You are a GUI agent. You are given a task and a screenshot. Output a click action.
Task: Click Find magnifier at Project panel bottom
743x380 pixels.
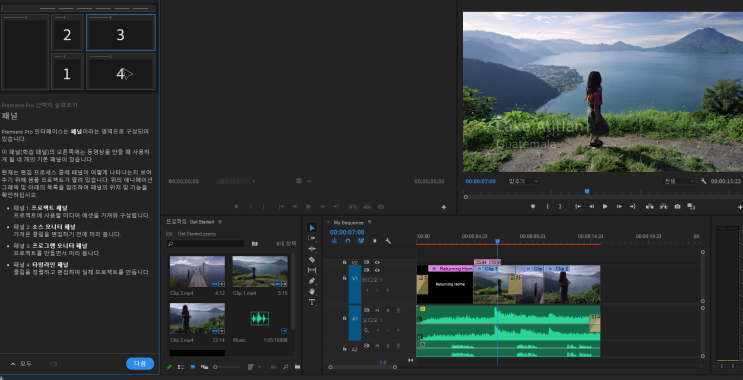tap(286, 367)
